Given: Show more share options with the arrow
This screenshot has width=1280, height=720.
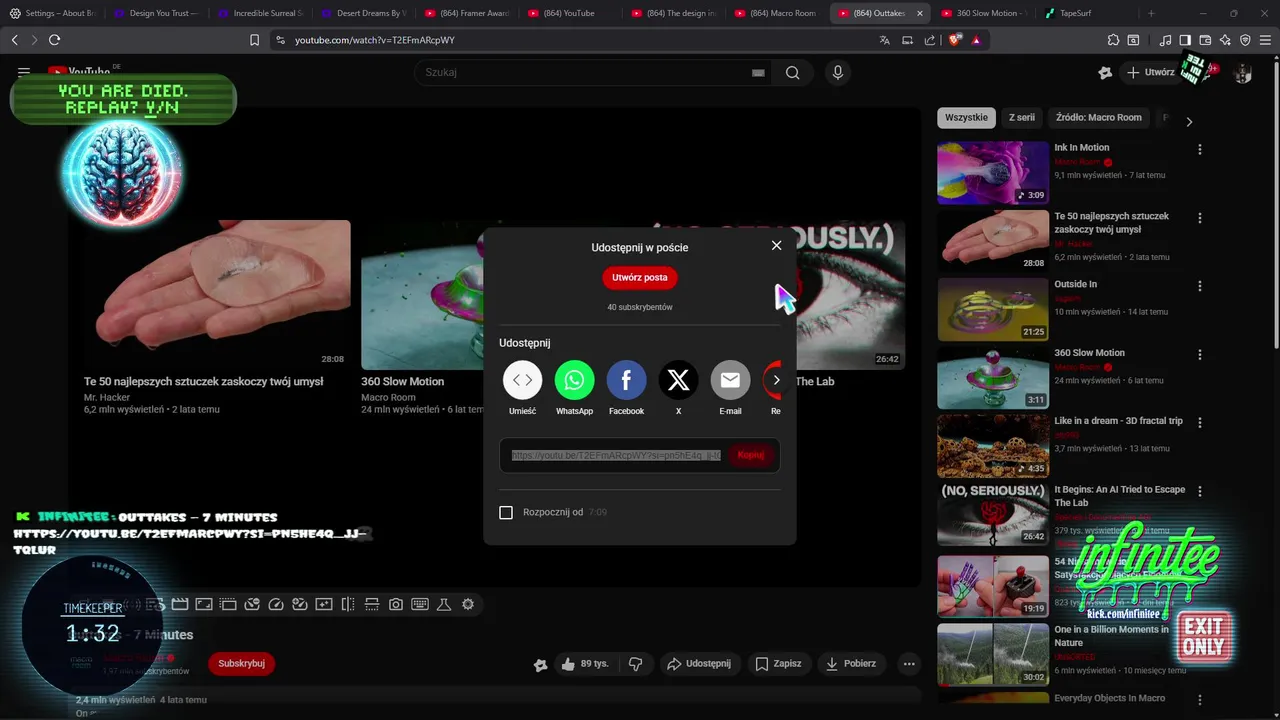Looking at the screenshot, I should [x=776, y=380].
